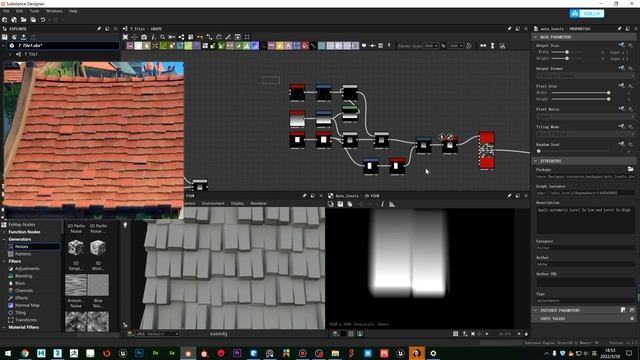Click the red arrow node icon in node toolbar
Image resolution: width=640 pixels, height=360 pixels.
click(305, 46)
